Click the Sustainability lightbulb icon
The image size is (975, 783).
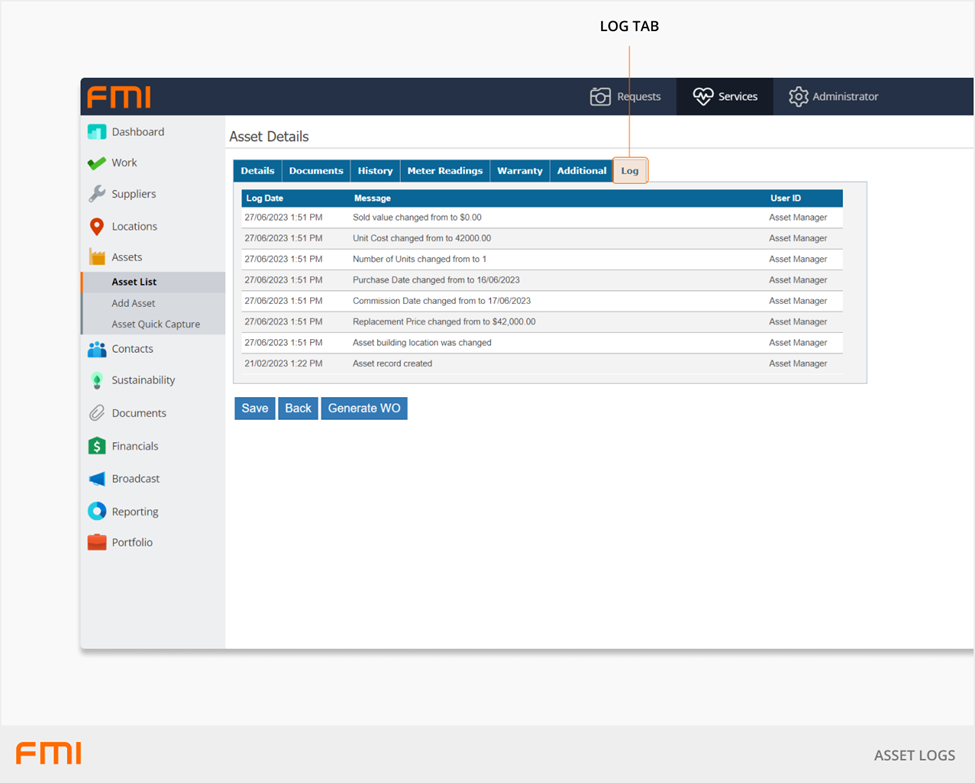[97, 381]
